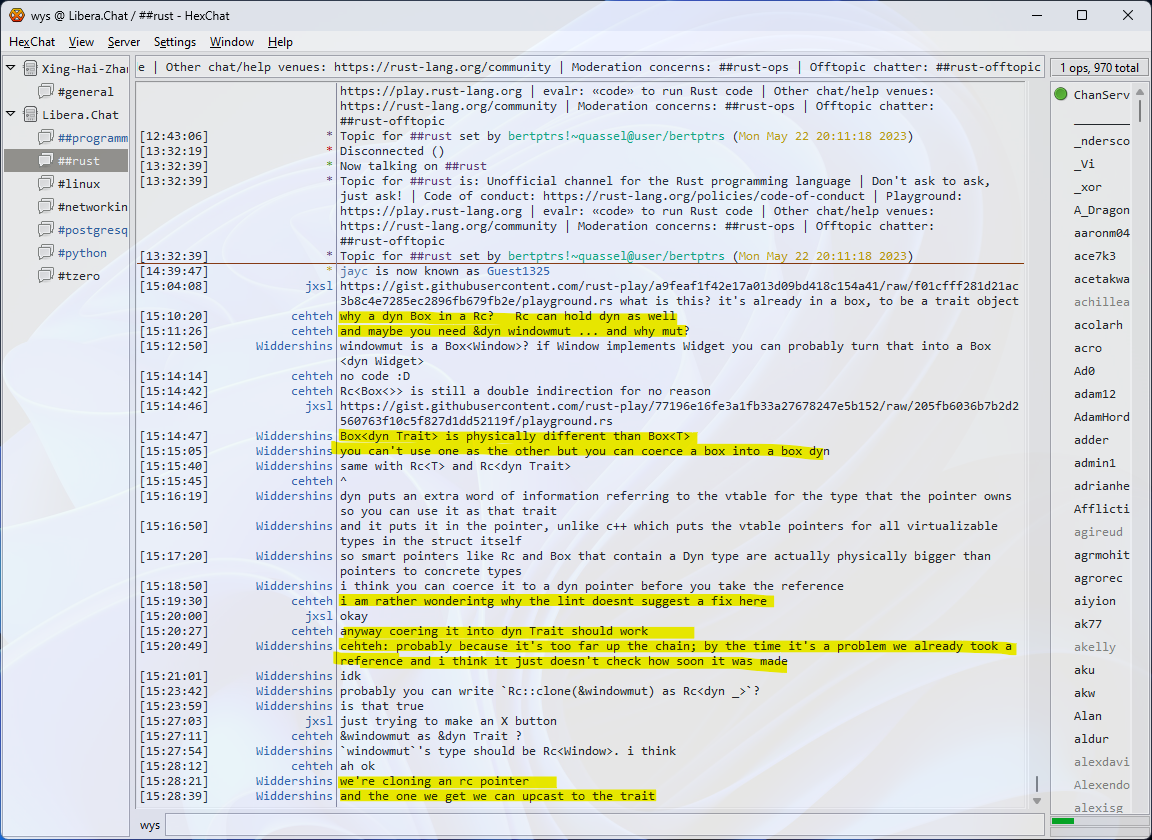Open the HexChat menu
The image size is (1152, 840).
click(32, 42)
